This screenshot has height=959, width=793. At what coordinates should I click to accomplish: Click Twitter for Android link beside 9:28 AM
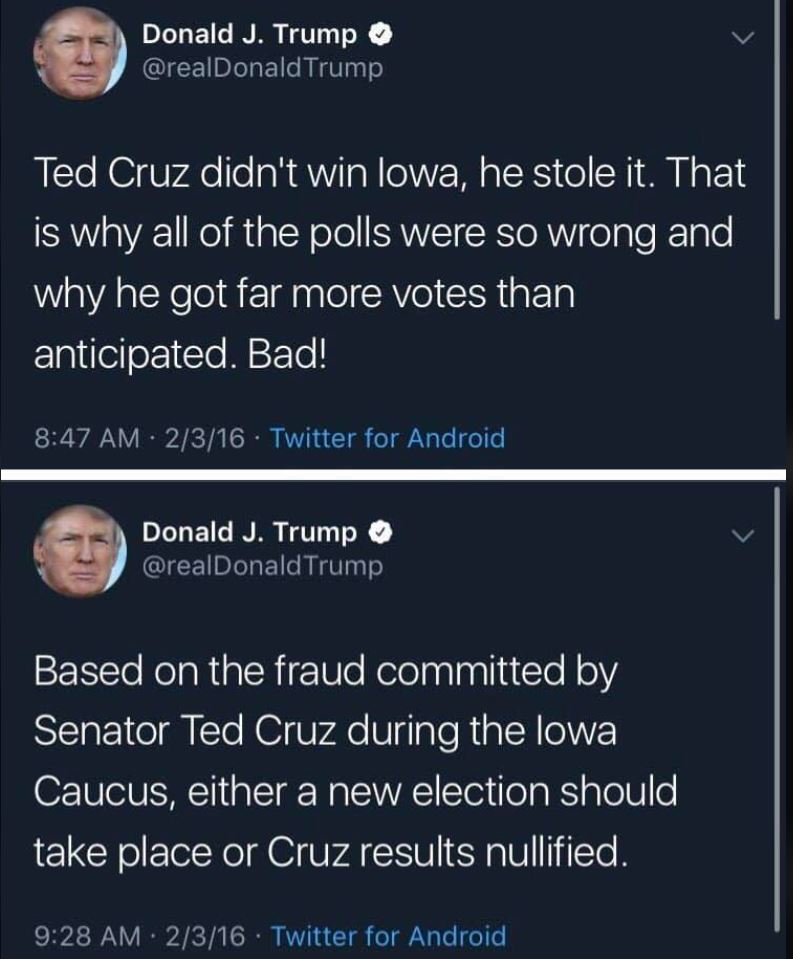point(388,937)
